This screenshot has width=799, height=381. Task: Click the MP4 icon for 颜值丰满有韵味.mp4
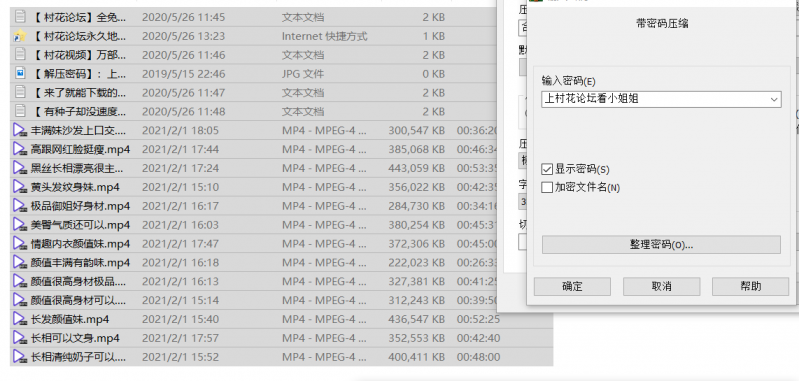coord(20,262)
